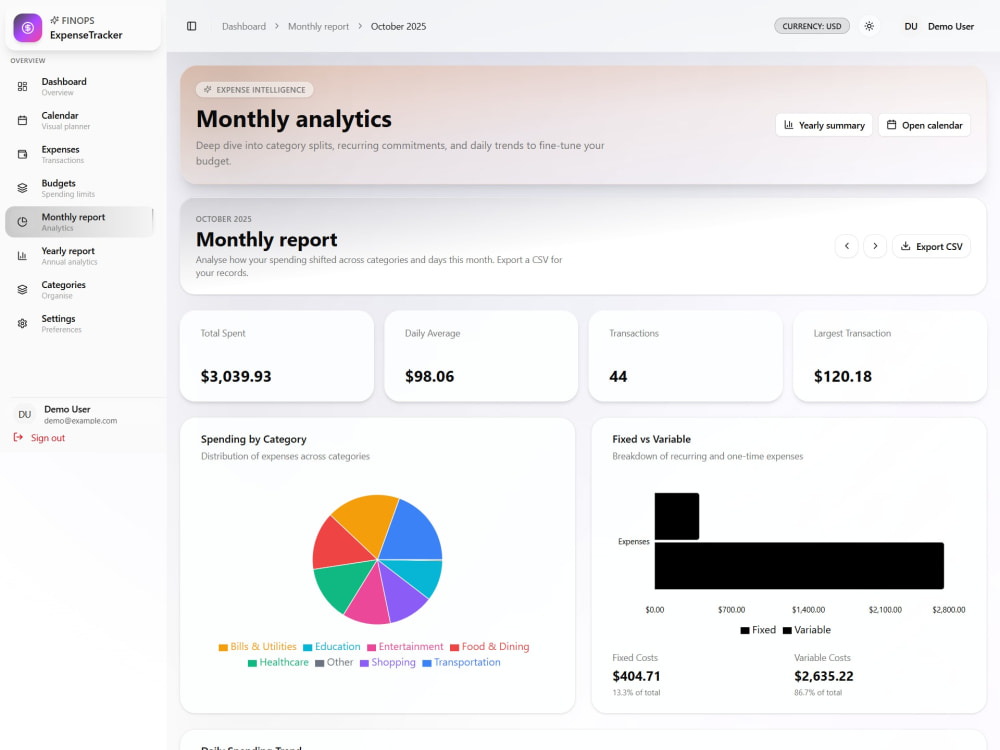The image size is (1000, 750).
Task: Go to next month with right chevron
Action: click(x=875, y=246)
